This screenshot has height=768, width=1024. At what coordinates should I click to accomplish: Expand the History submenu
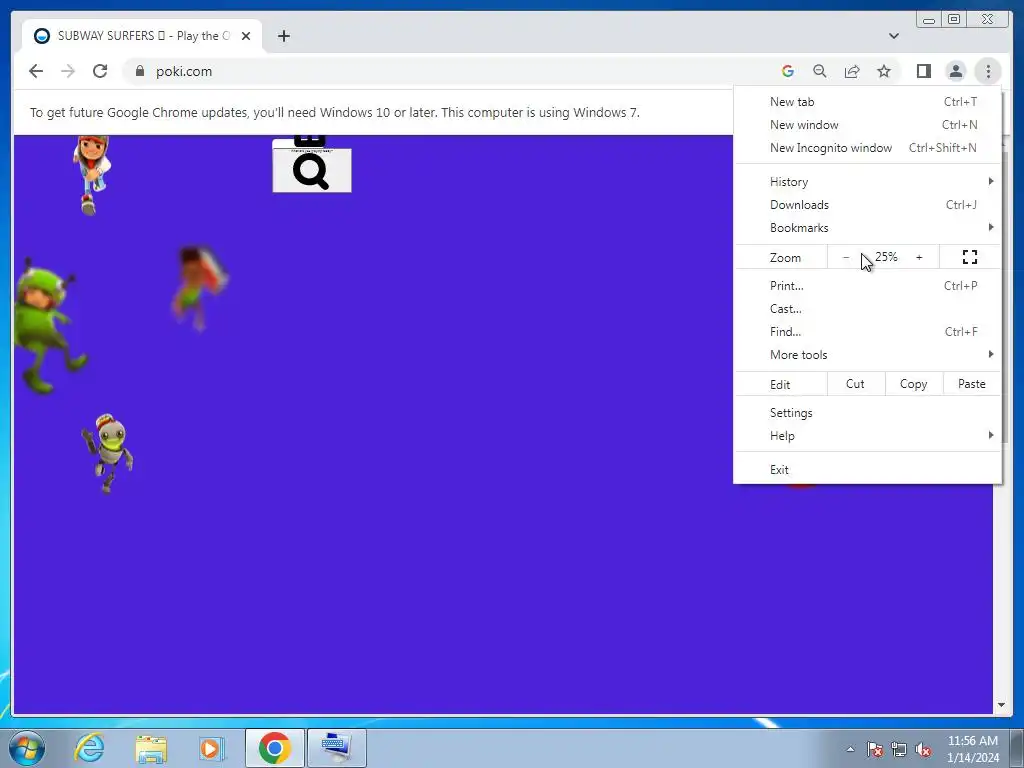[867, 182]
